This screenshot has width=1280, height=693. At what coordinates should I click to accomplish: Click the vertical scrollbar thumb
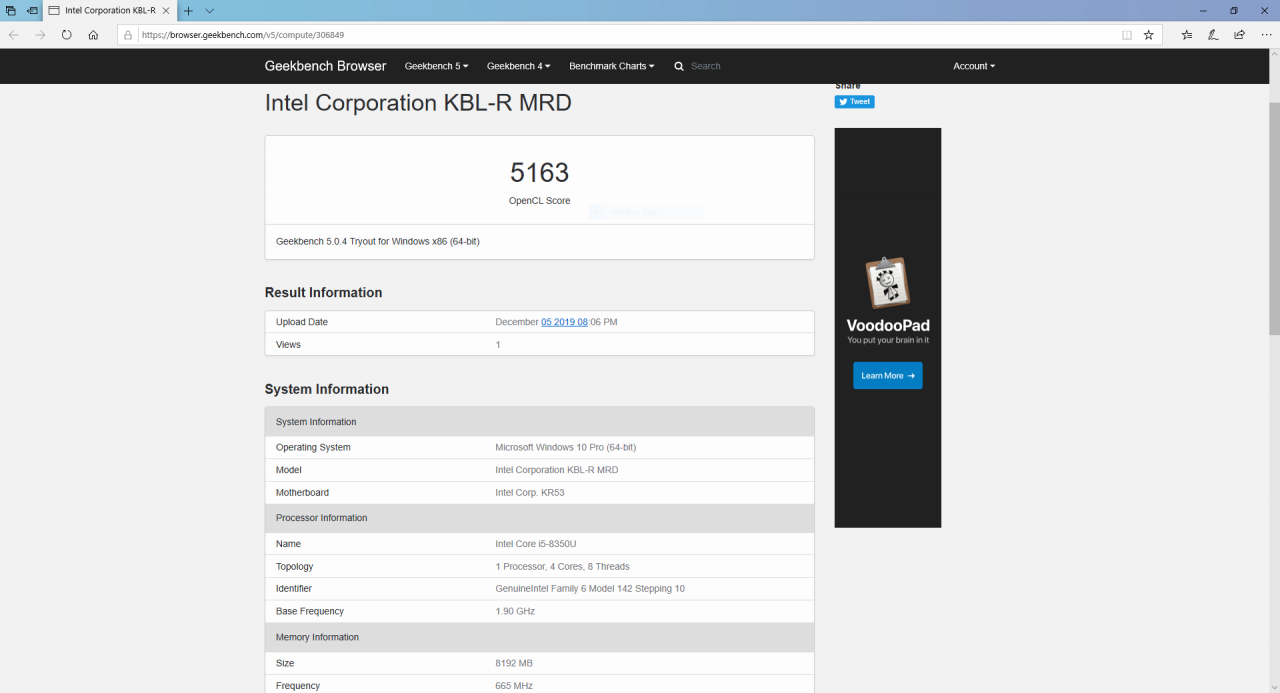[1274, 218]
